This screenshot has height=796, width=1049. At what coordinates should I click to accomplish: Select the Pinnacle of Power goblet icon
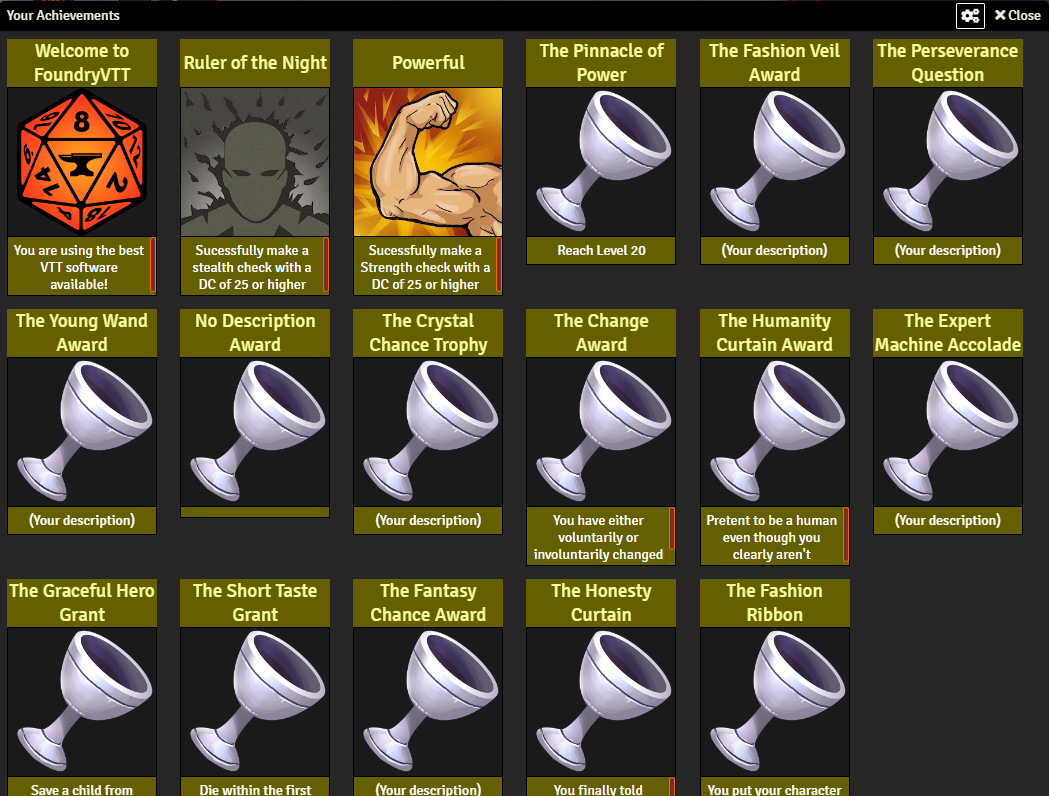601,162
